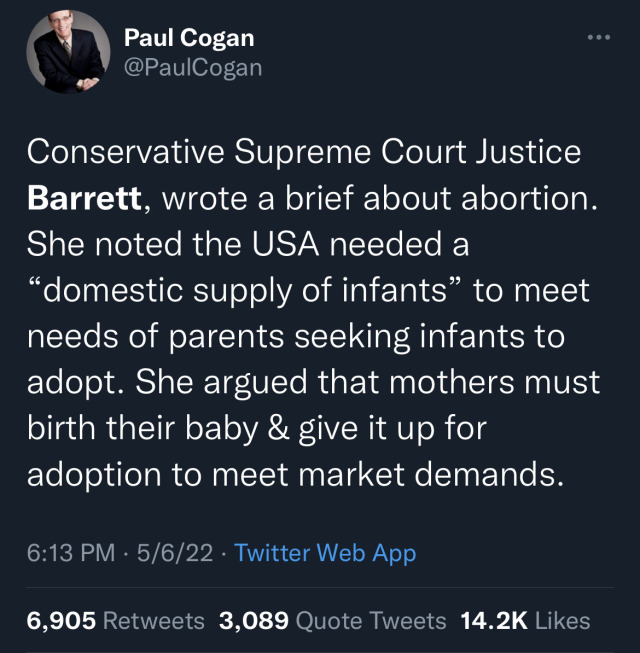Show the Likes list label
This screenshot has height=653, width=640.
(563, 621)
